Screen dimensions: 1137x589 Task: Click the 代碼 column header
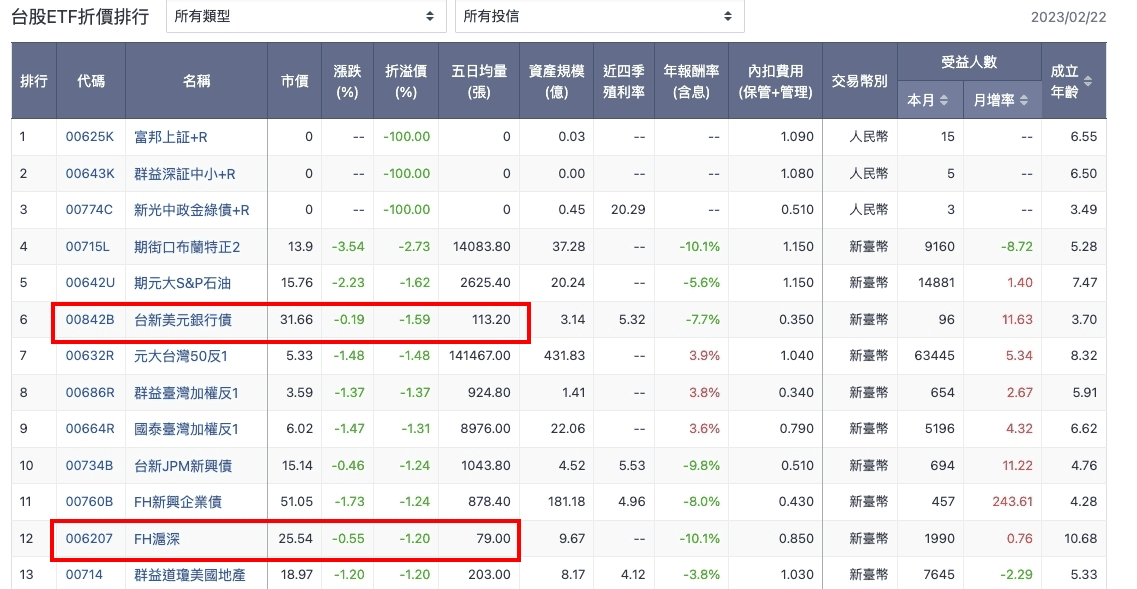coord(91,81)
